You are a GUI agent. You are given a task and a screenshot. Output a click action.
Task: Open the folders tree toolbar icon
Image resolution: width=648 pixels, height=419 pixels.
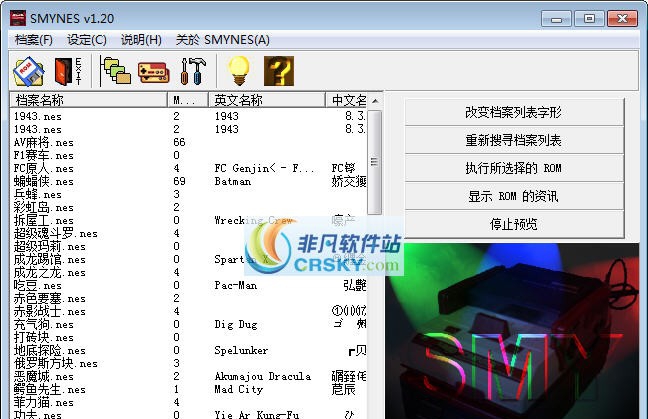[116, 71]
